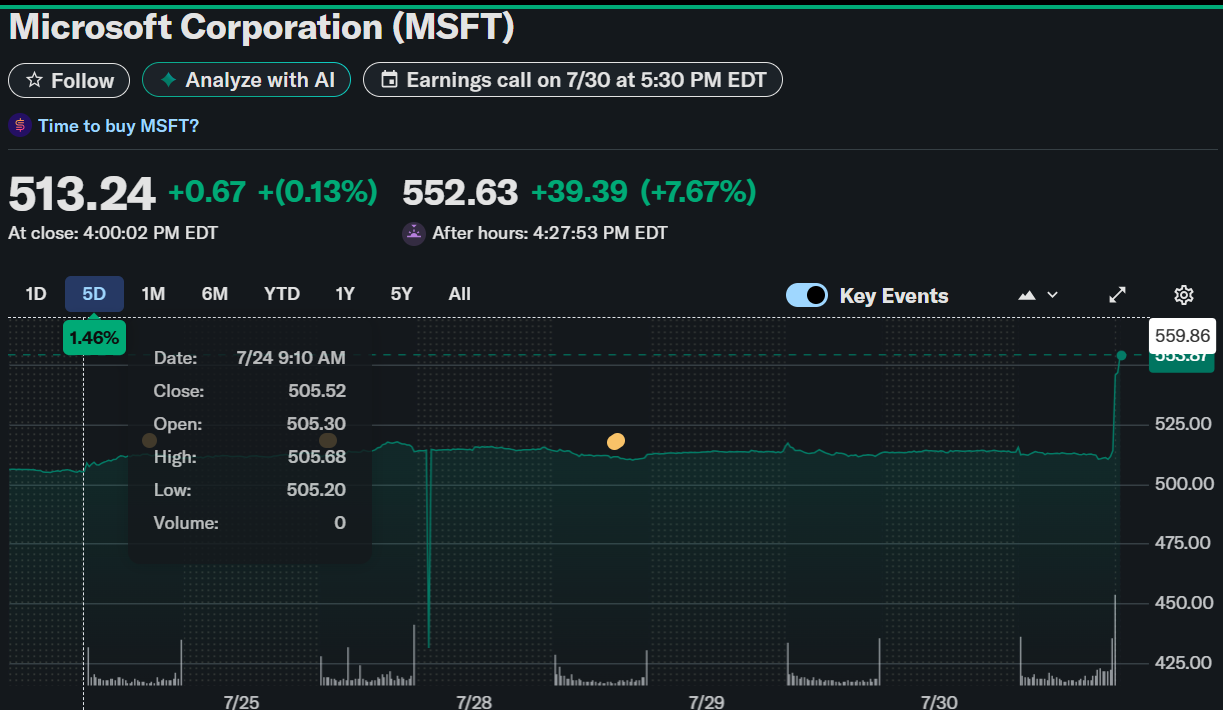Click the tooltip Close value 505.52

click(x=317, y=391)
